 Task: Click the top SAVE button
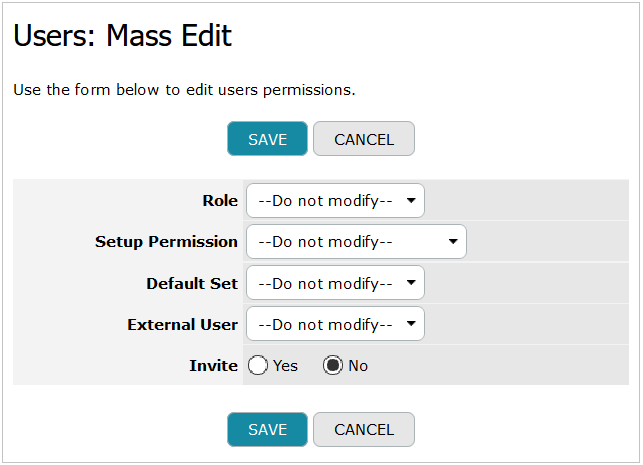tap(267, 139)
